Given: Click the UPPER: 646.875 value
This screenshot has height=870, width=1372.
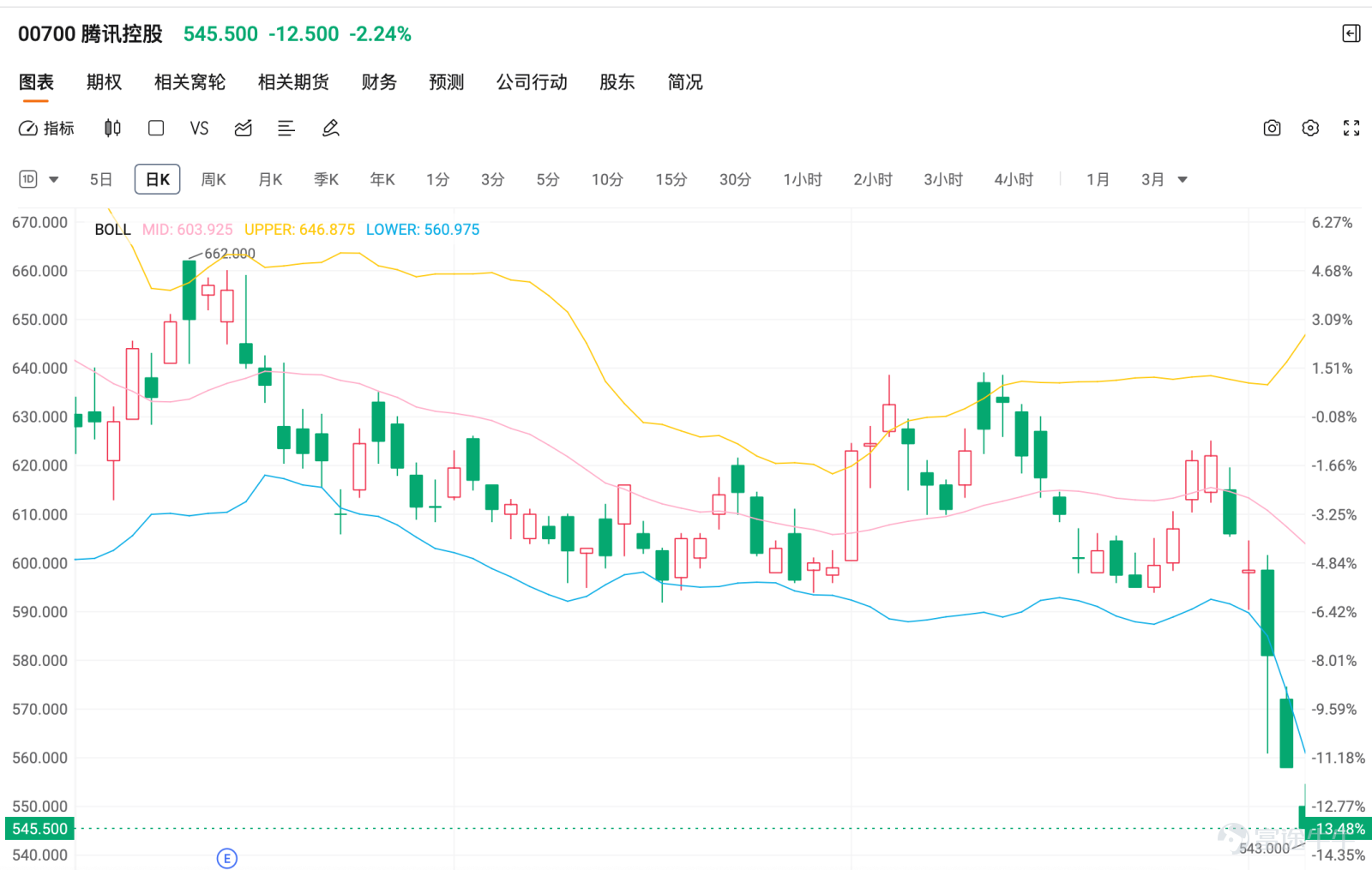Looking at the screenshot, I should point(299,230).
